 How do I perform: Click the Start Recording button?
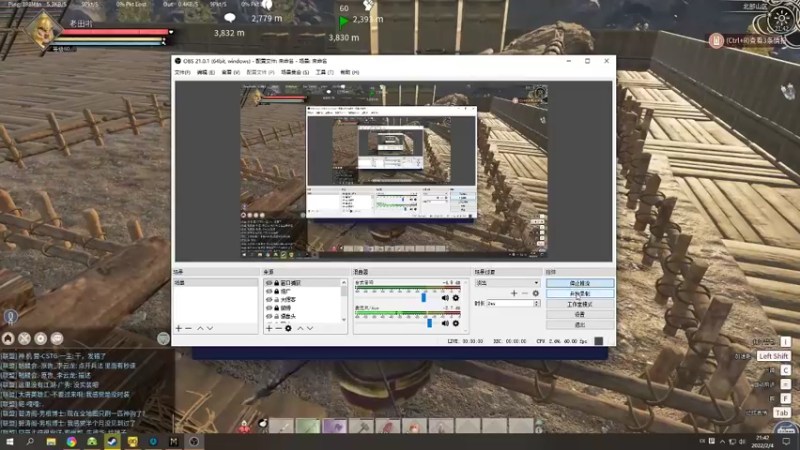click(x=580, y=293)
